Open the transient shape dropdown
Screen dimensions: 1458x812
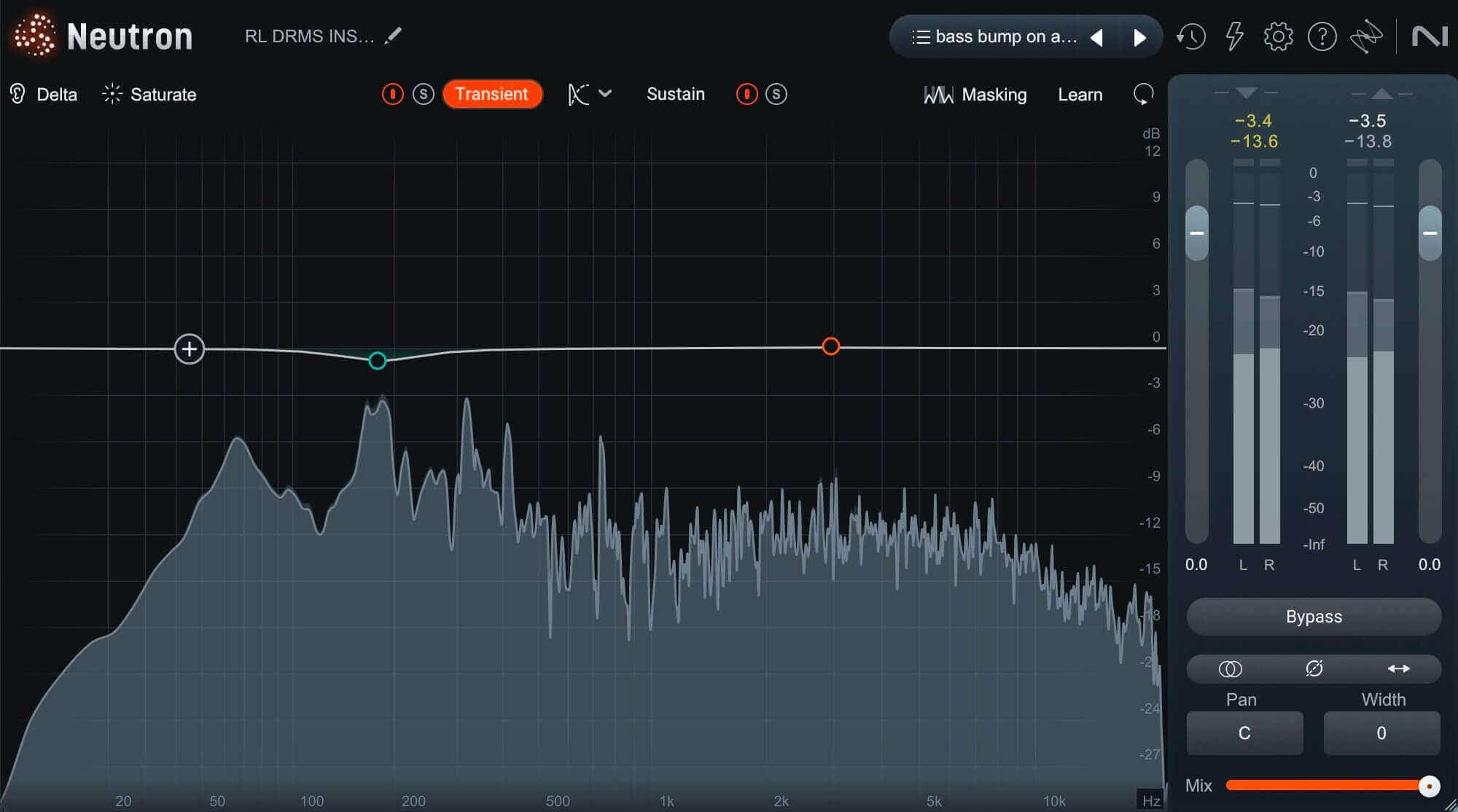click(590, 94)
